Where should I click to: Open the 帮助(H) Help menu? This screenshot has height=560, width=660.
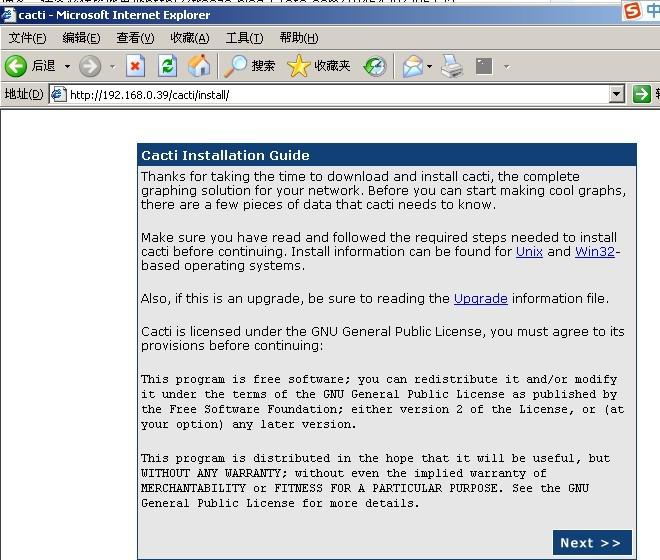coord(299,38)
